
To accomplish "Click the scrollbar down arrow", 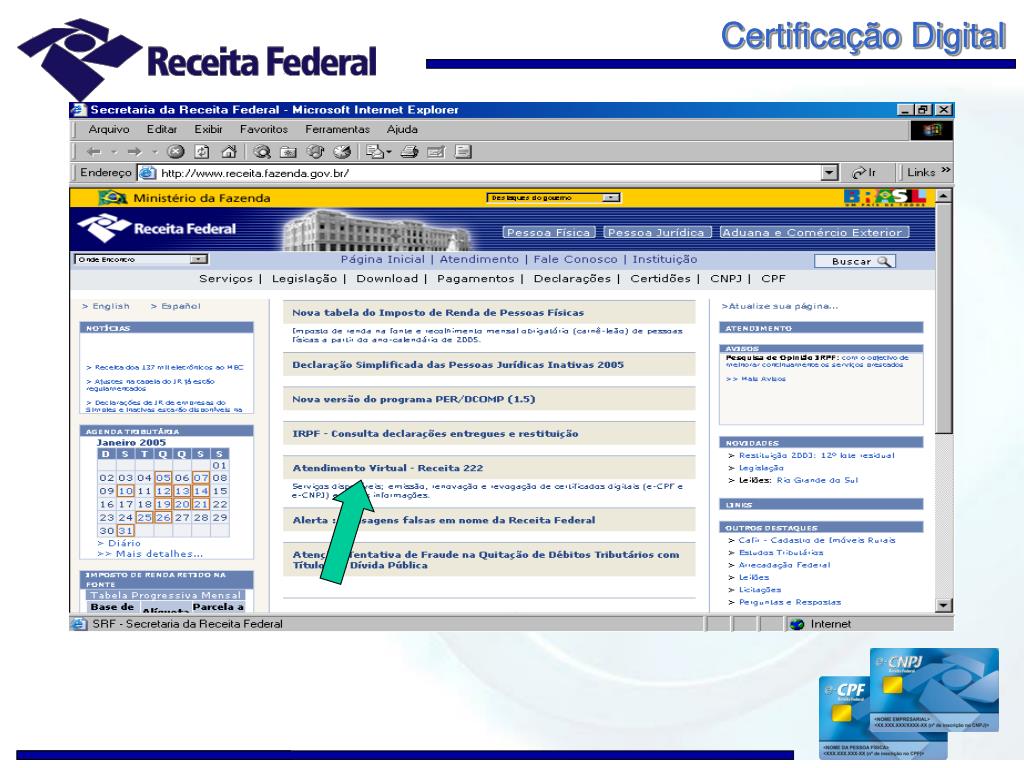I will point(944,605).
